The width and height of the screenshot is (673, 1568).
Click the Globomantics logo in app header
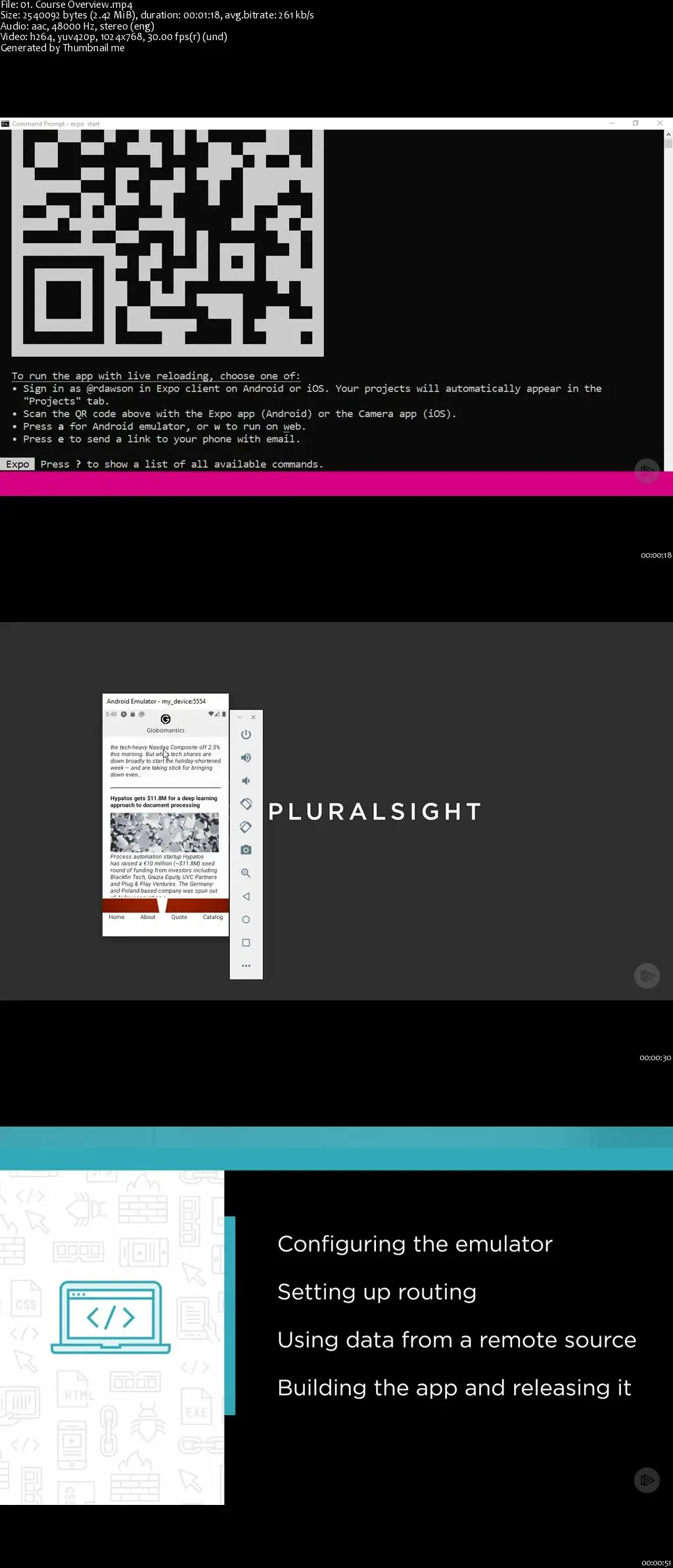166,719
